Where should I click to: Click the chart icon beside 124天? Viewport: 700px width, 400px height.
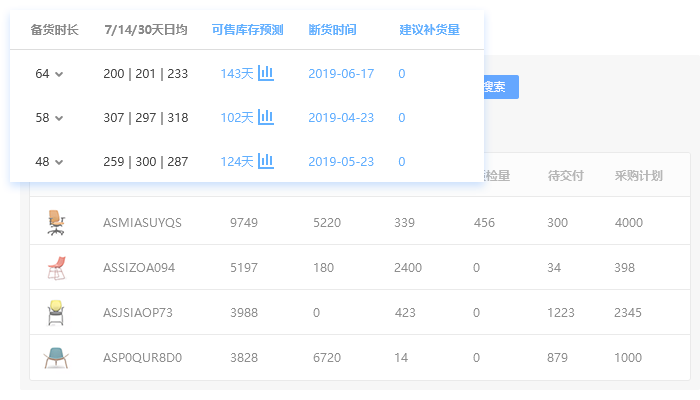pyautogui.click(x=266, y=161)
